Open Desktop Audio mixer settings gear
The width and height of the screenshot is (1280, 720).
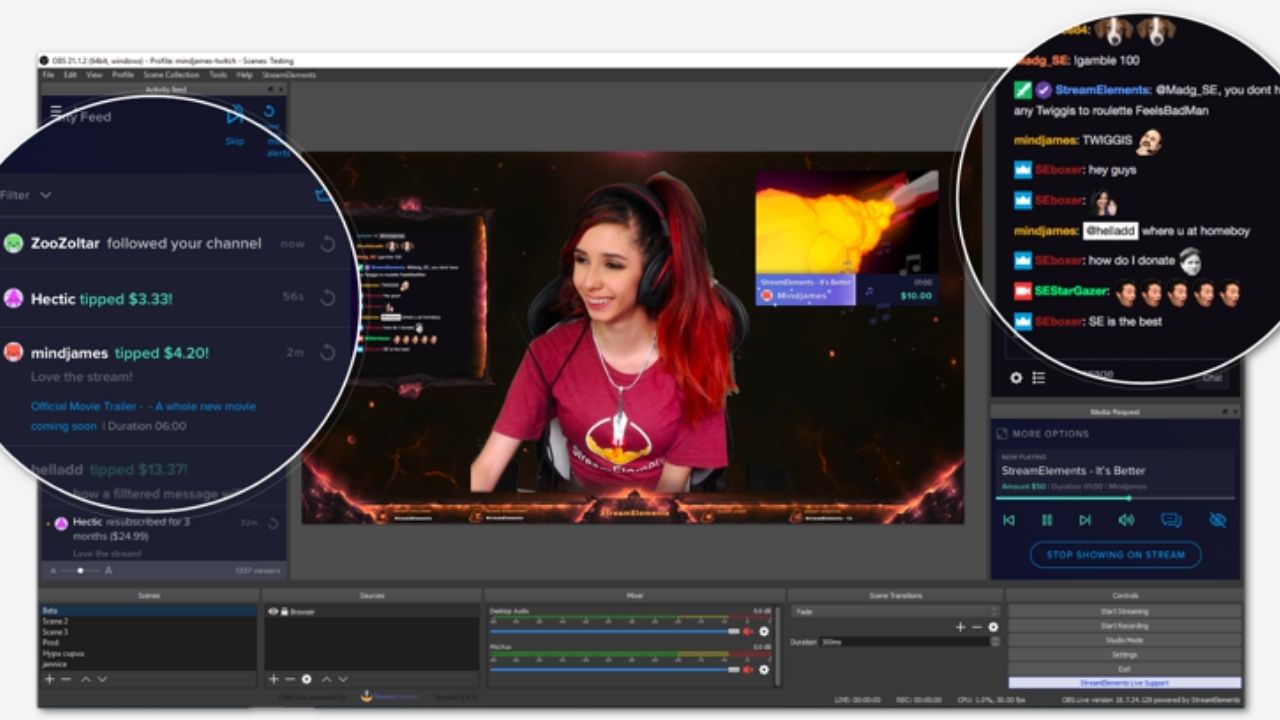click(x=764, y=631)
